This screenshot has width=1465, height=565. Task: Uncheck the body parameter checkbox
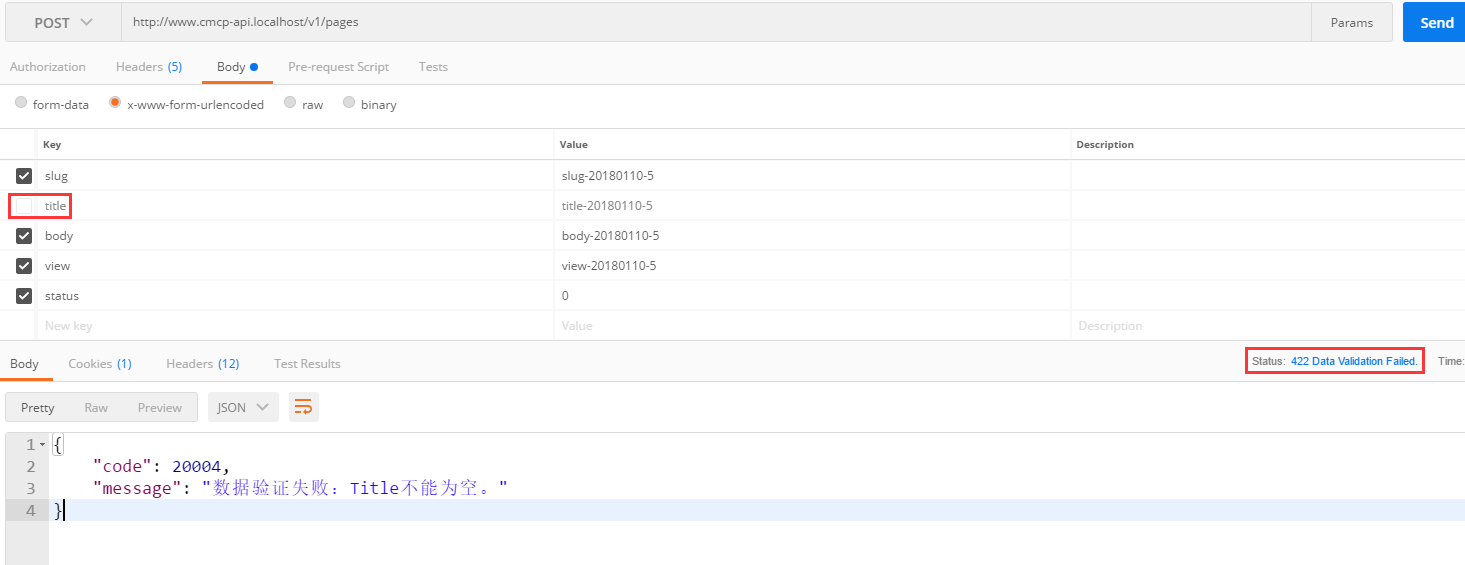(x=24, y=236)
